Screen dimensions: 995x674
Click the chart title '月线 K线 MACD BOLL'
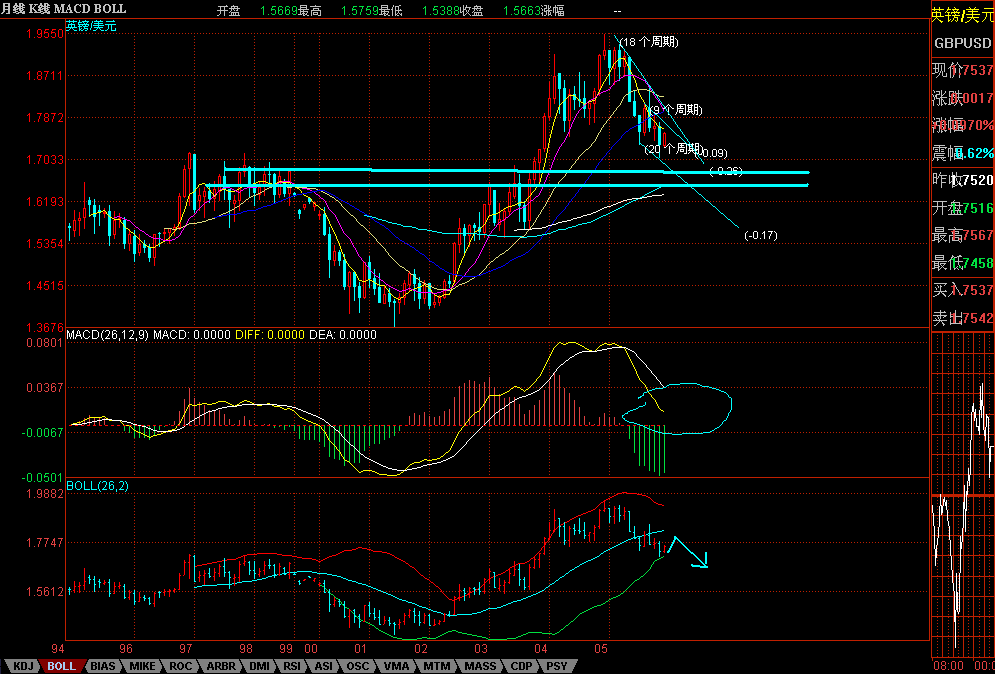coord(63,9)
